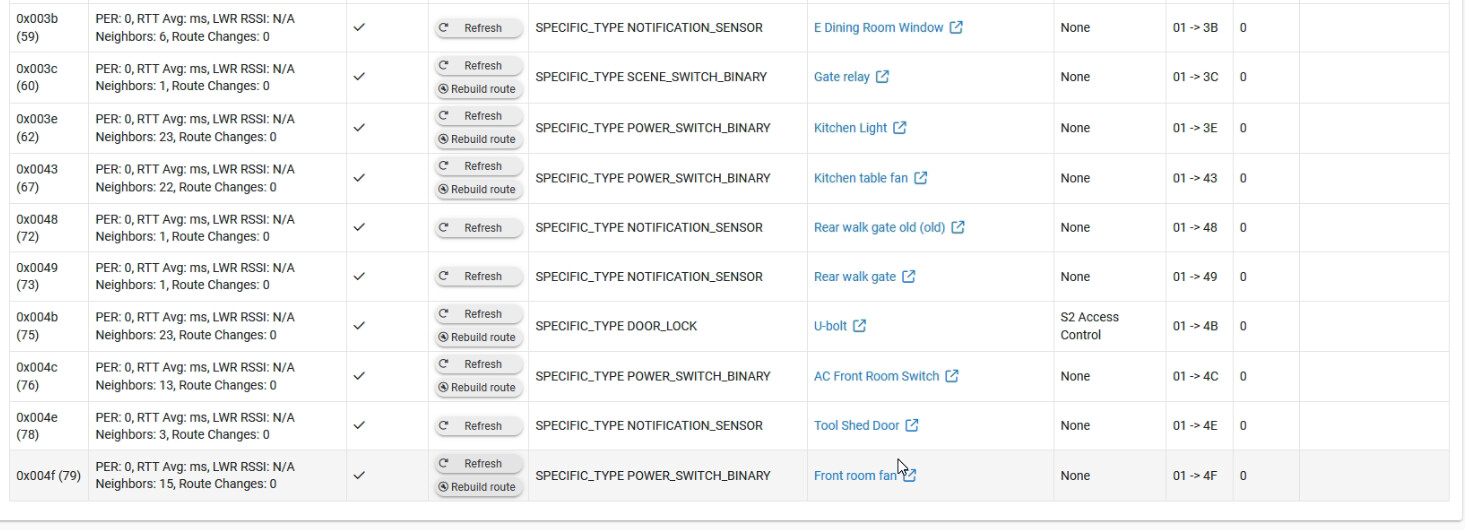Image resolution: width=1465 pixels, height=530 pixels.
Task: Click external link icon next to Kitchen Light
Action: click(899, 128)
